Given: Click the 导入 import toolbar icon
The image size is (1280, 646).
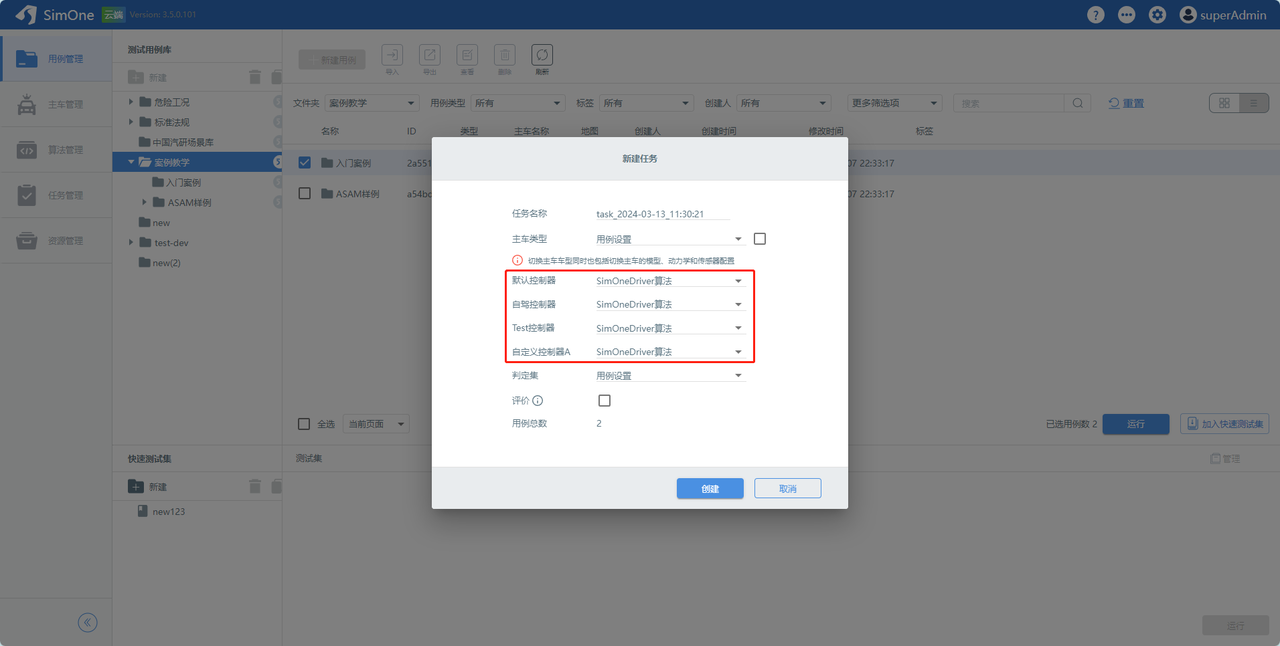Looking at the screenshot, I should pos(392,56).
